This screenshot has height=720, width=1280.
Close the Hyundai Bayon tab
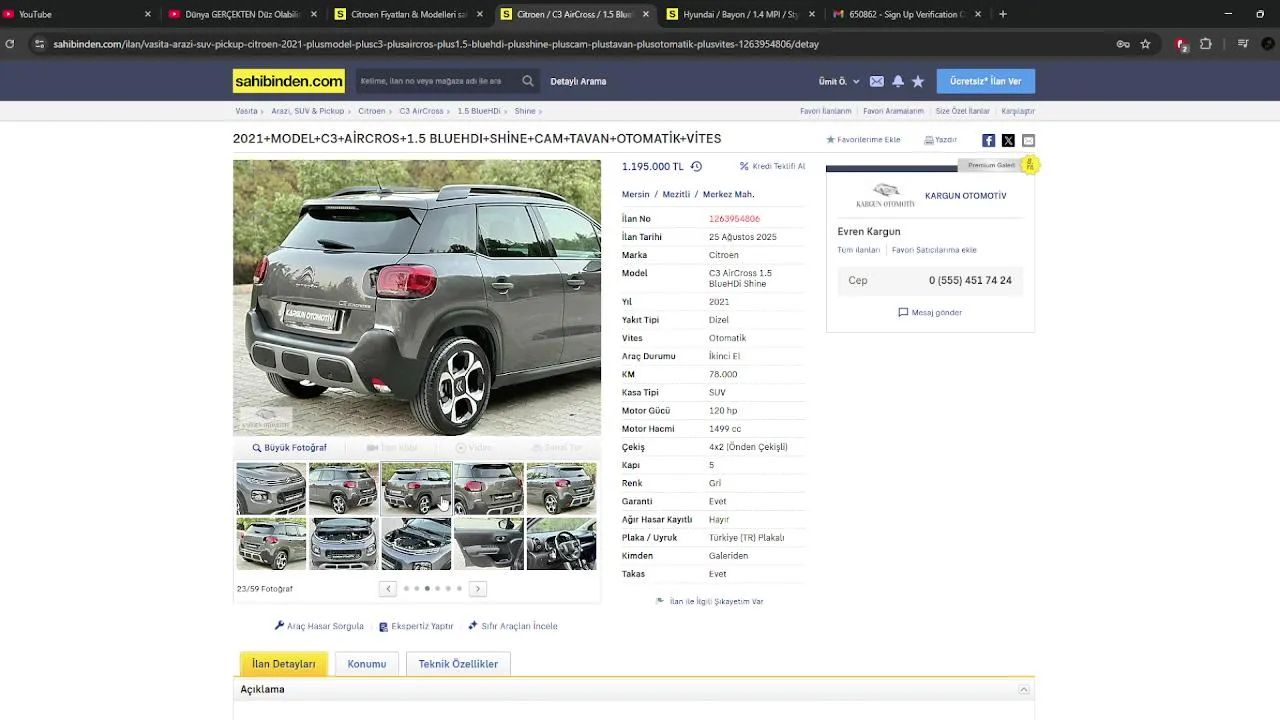pyautogui.click(x=811, y=14)
